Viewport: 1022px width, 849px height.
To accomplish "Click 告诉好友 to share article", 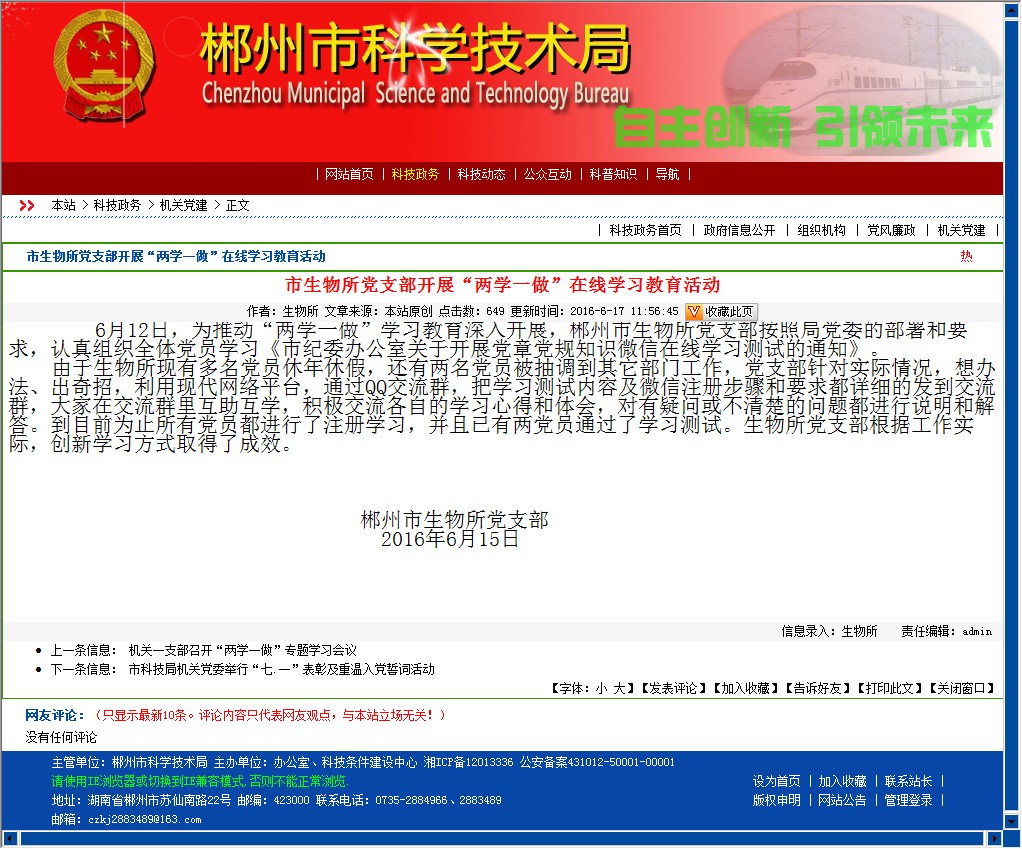I will coord(817,689).
